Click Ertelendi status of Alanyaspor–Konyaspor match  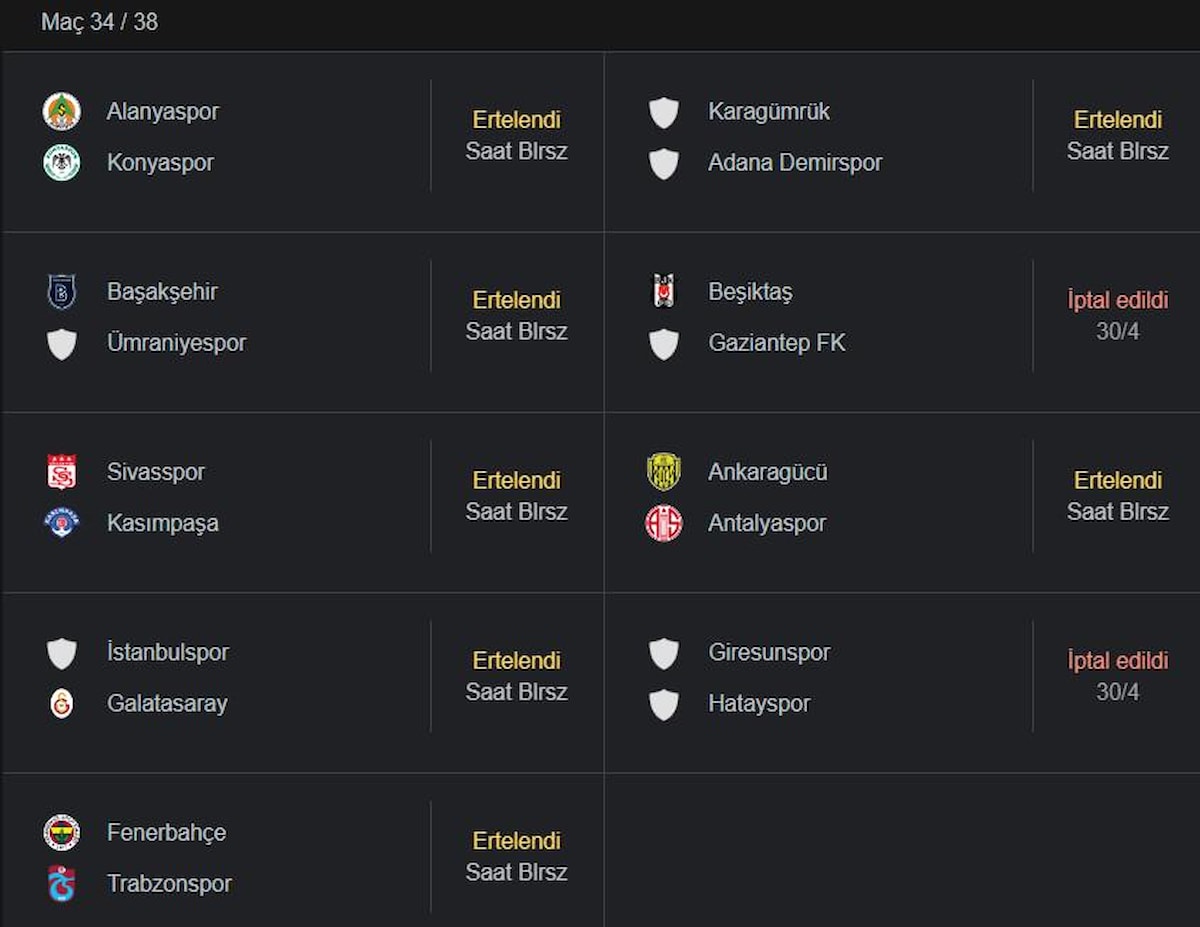pos(516,120)
